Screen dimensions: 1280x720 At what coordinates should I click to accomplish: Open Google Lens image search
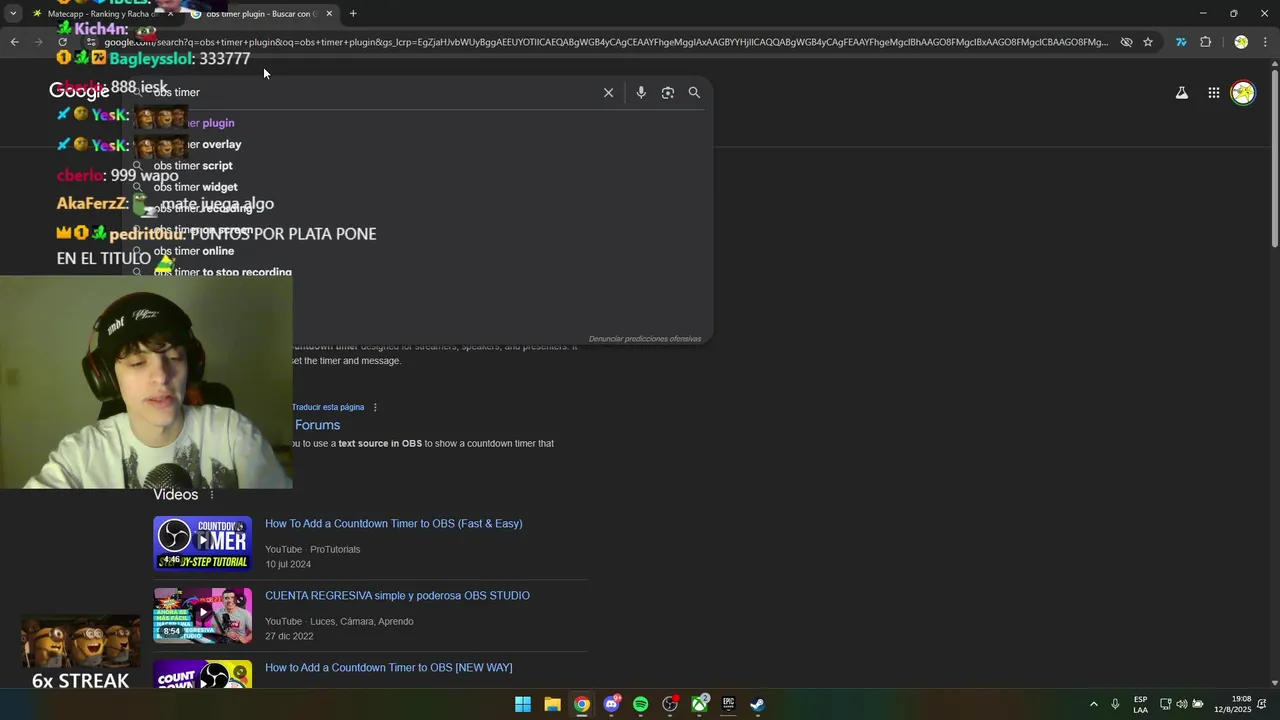click(x=668, y=92)
